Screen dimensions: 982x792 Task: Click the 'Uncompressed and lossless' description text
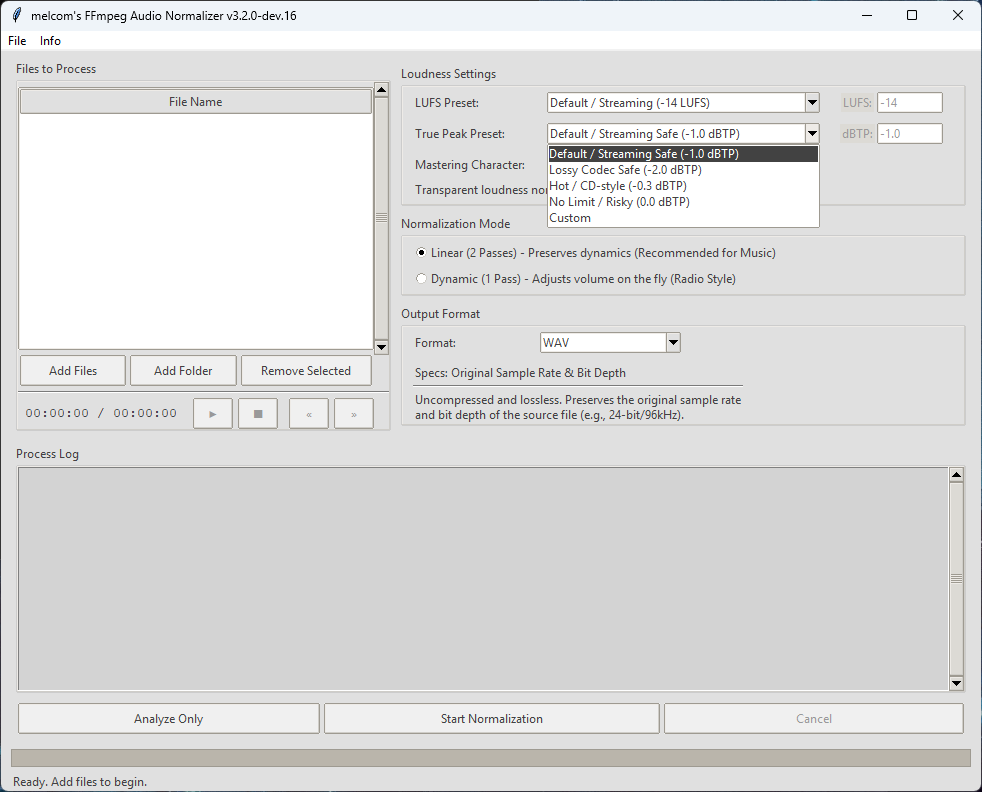tap(578, 407)
